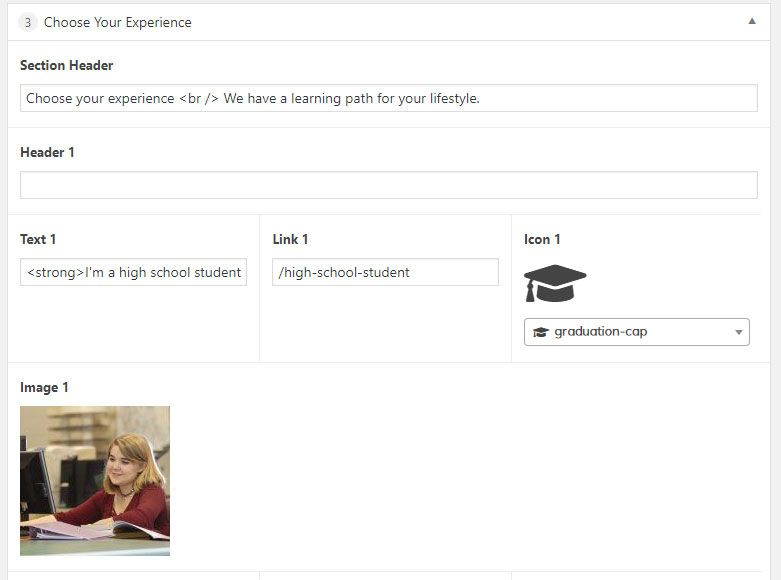Click the Link 1 field with /high-school-student

(385, 272)
